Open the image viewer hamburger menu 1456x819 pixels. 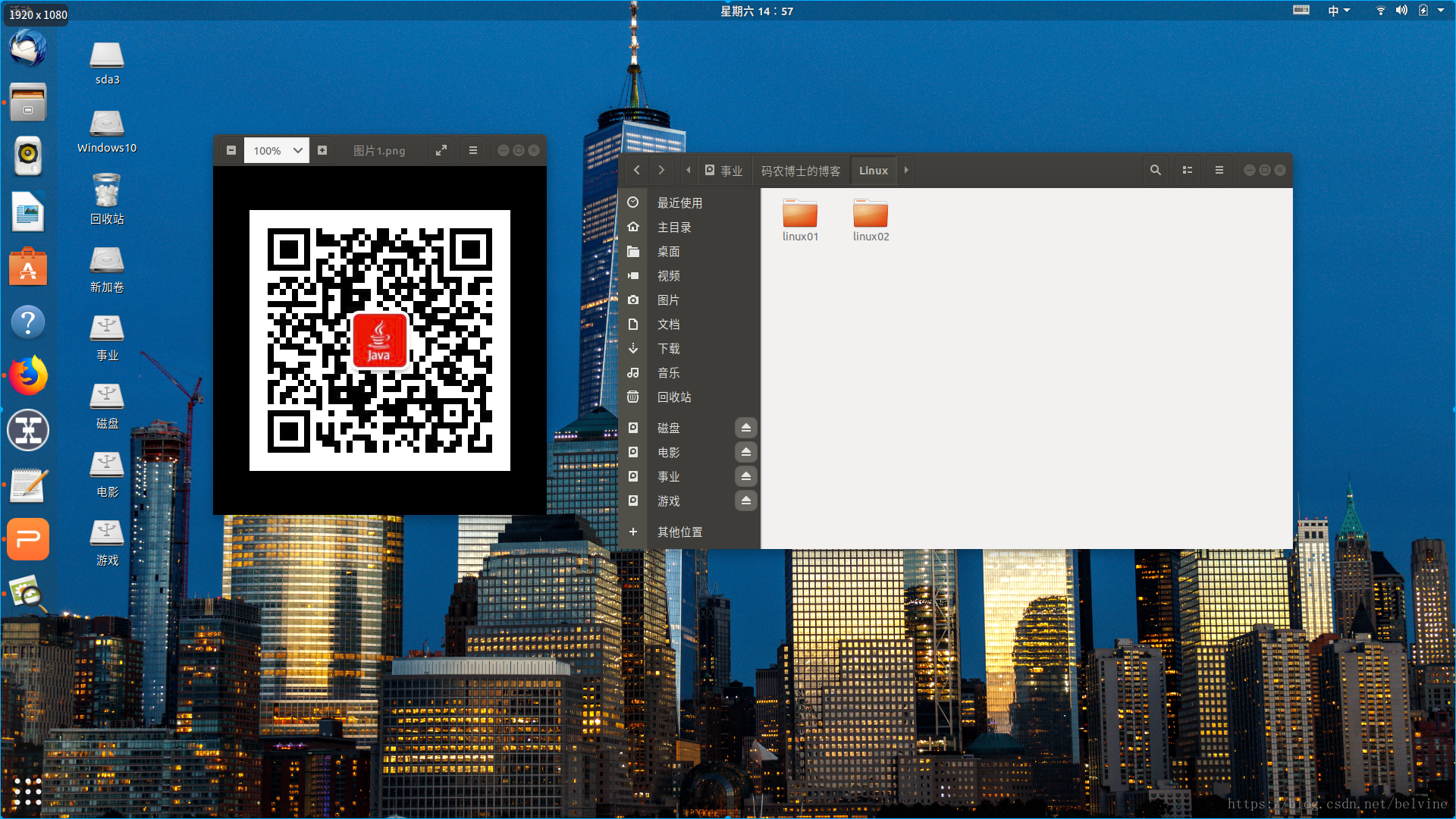tap(473, 150)
